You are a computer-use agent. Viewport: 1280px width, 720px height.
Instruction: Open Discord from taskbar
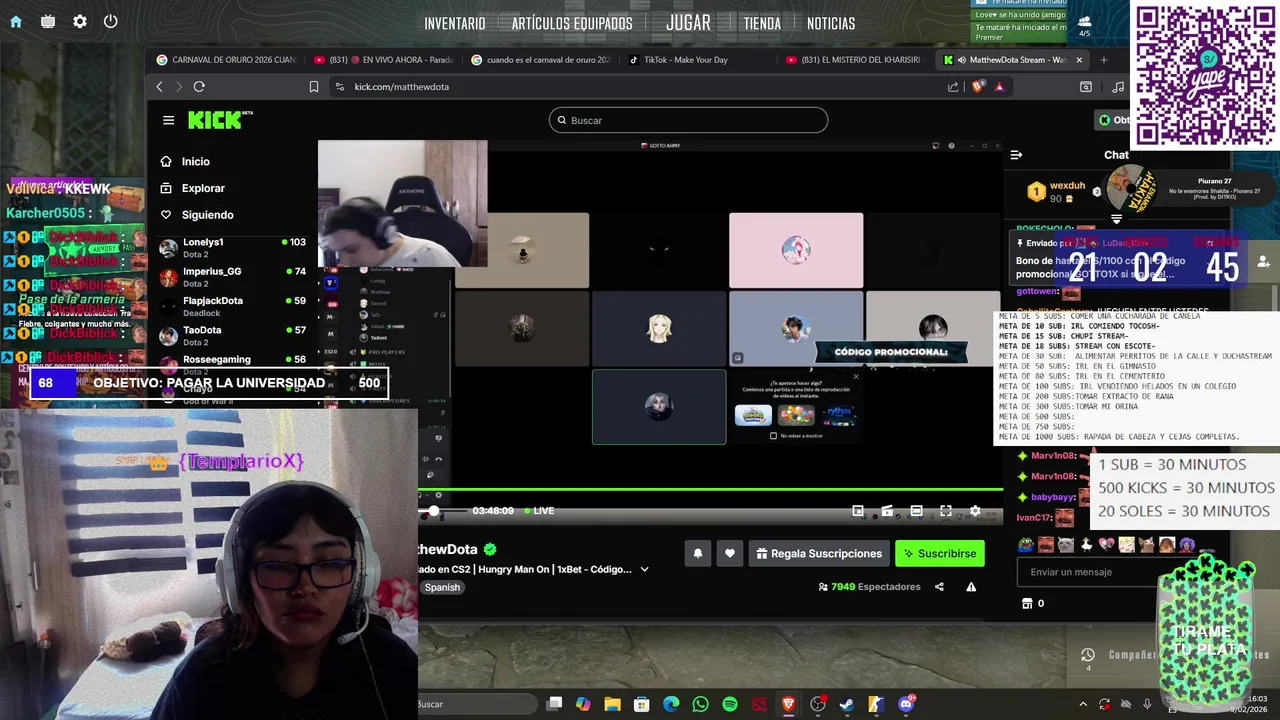[x=906, y=704]
